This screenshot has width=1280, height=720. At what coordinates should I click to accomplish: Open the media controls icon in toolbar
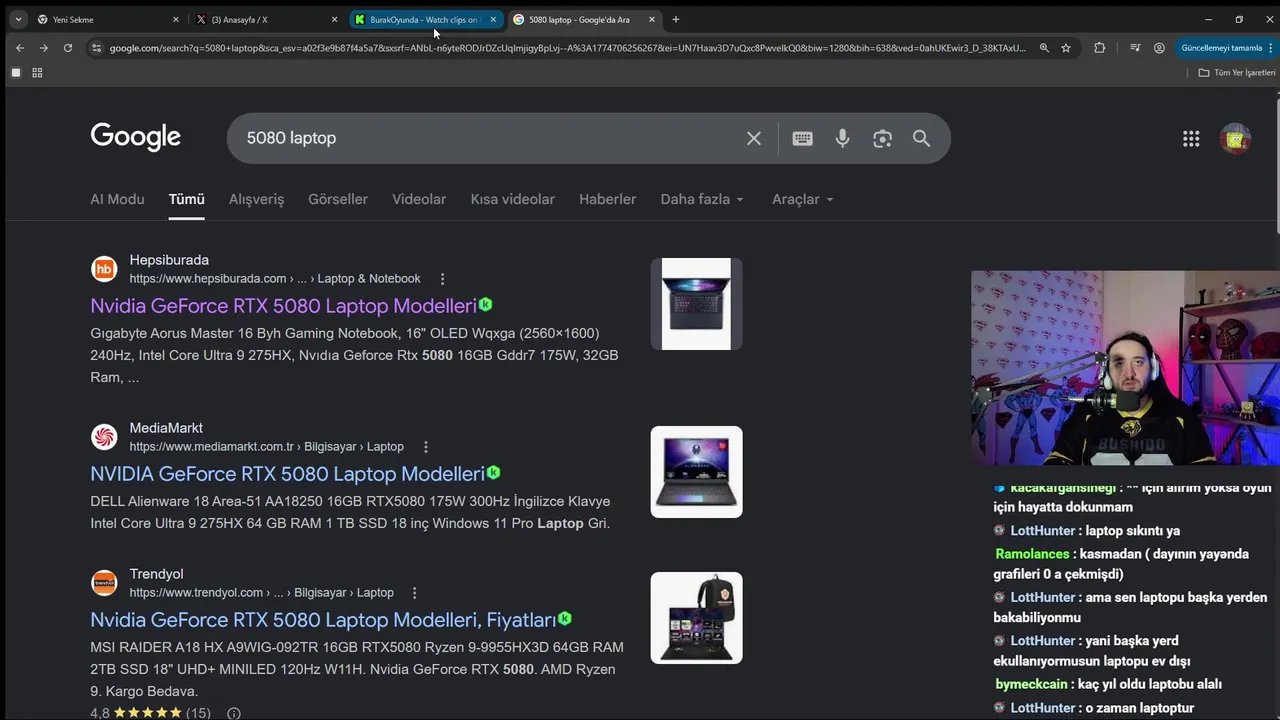1135,48
